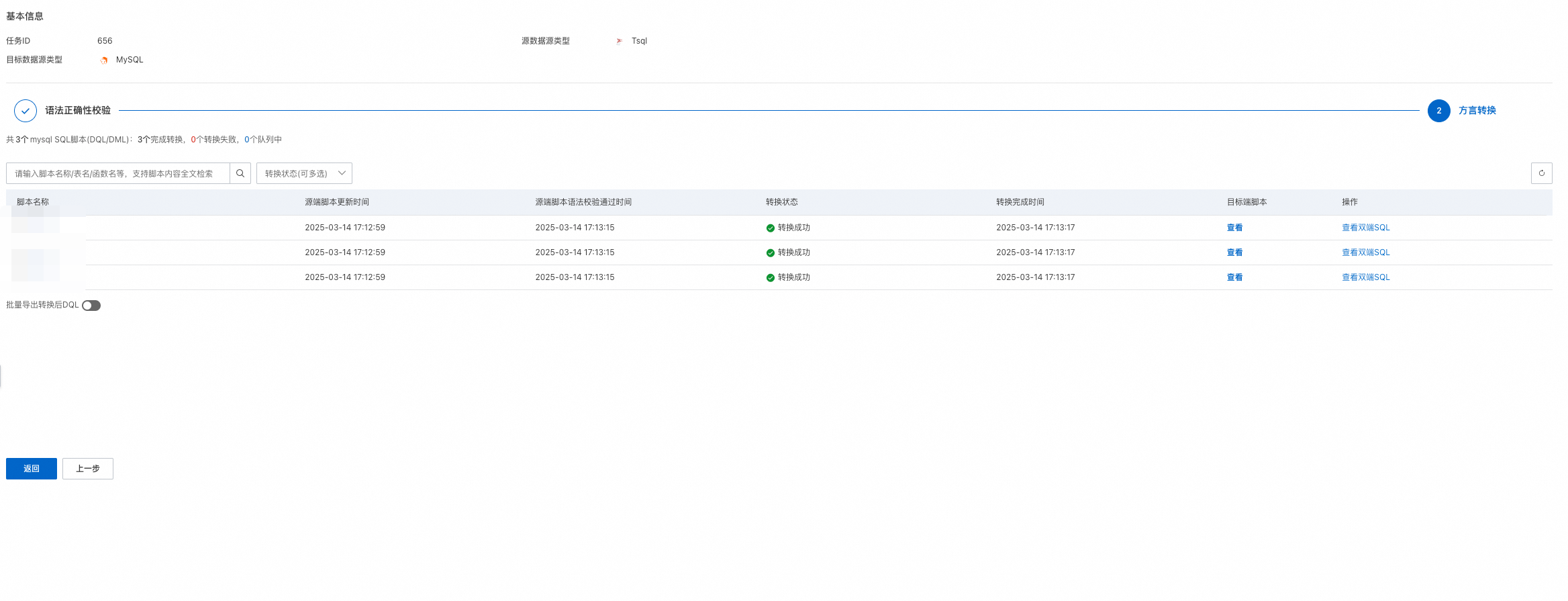Open 查看 link in the third row
1568x601 pixels.
pos(1234,277)
